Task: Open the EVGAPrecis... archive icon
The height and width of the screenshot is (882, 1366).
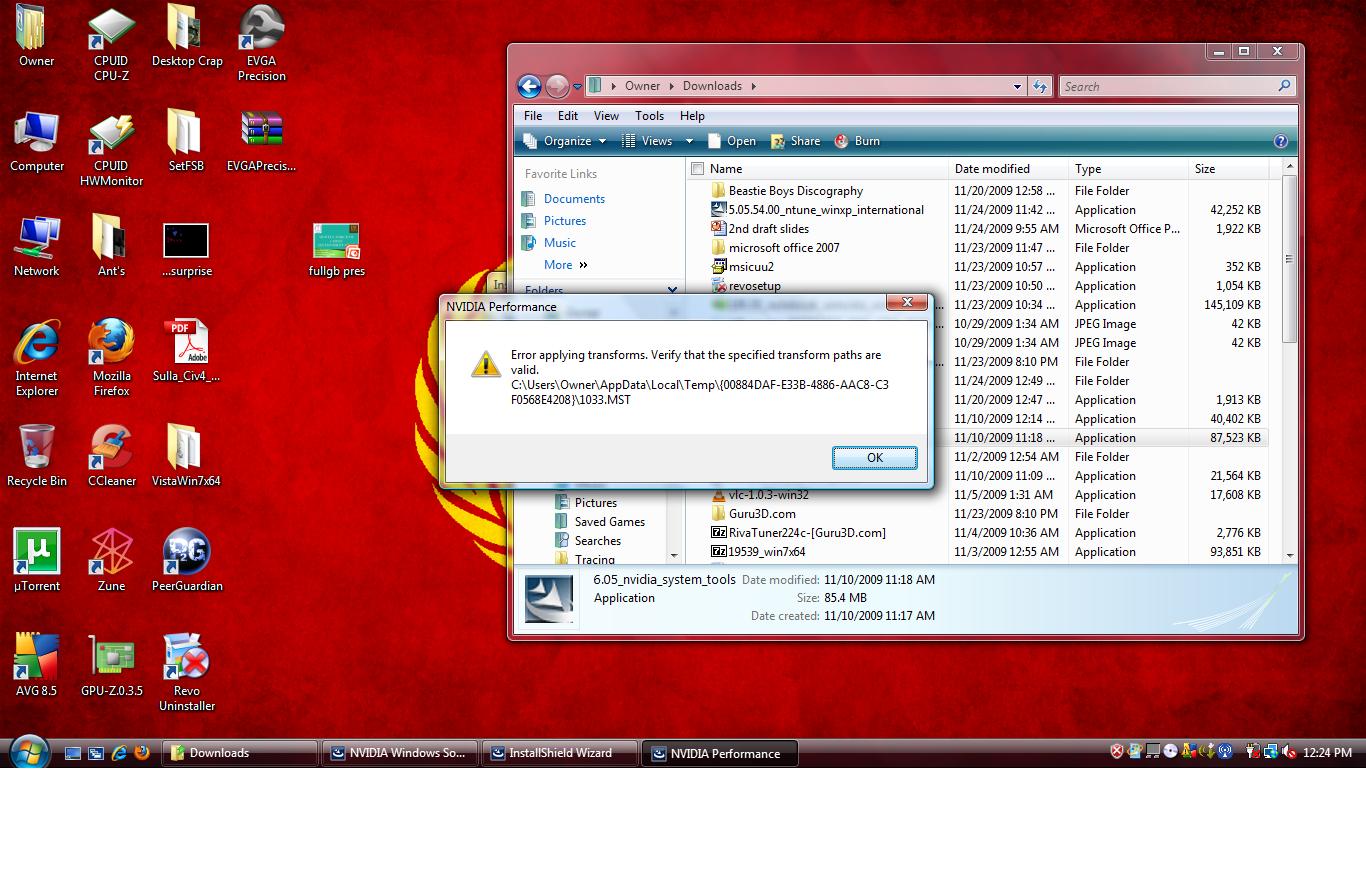Action: [x=261, y=142]
